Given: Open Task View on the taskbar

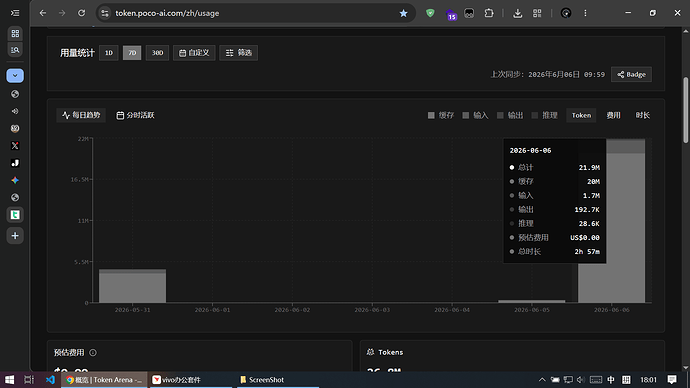Looking at the screenshot, I should [29, 380].
